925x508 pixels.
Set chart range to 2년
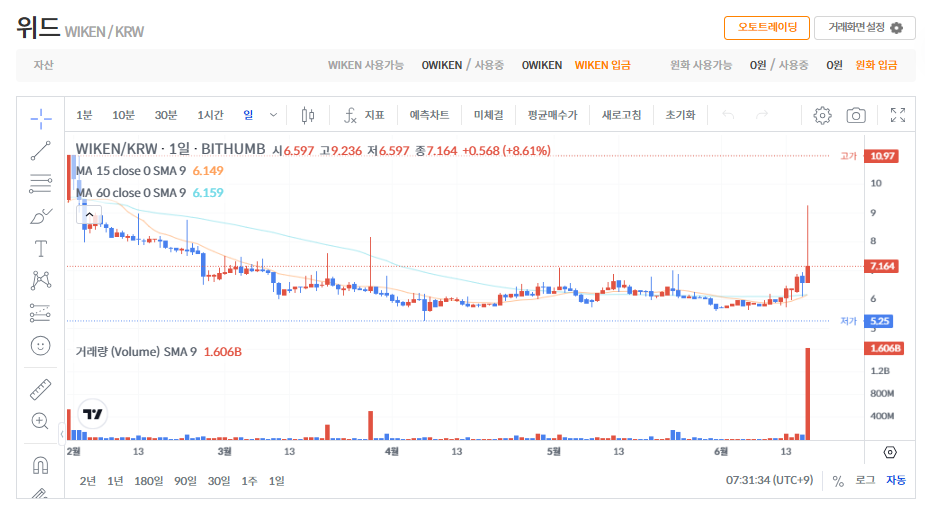click(88, 481)
